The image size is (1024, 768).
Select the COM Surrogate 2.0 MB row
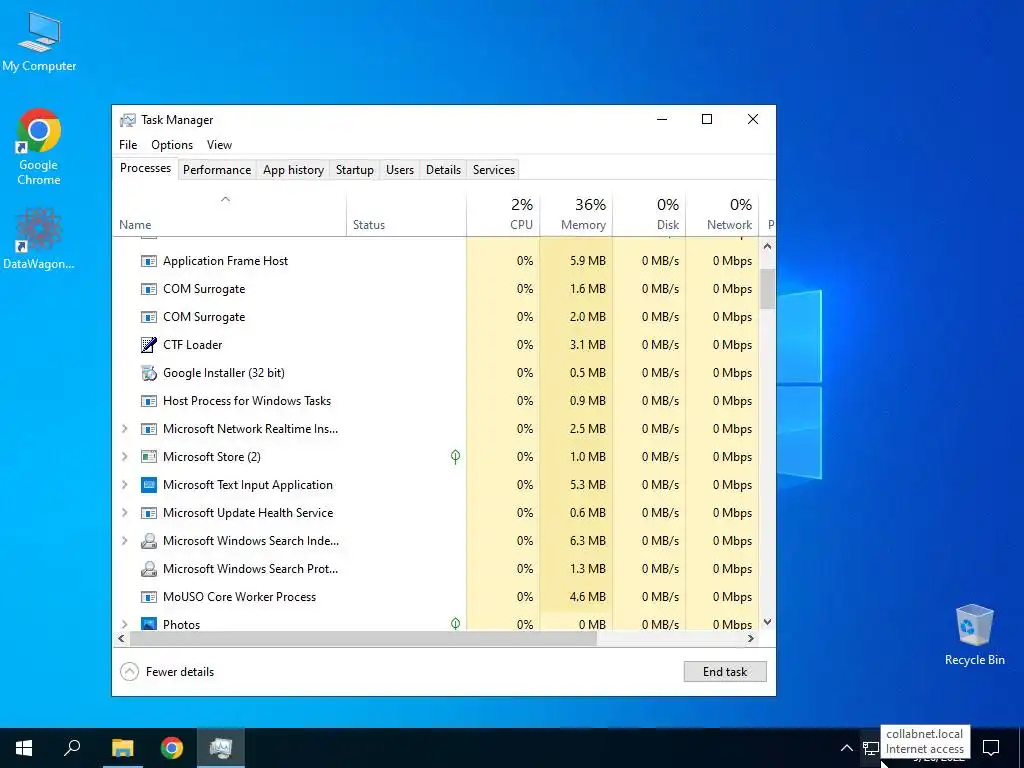click(x=436, y=317)
